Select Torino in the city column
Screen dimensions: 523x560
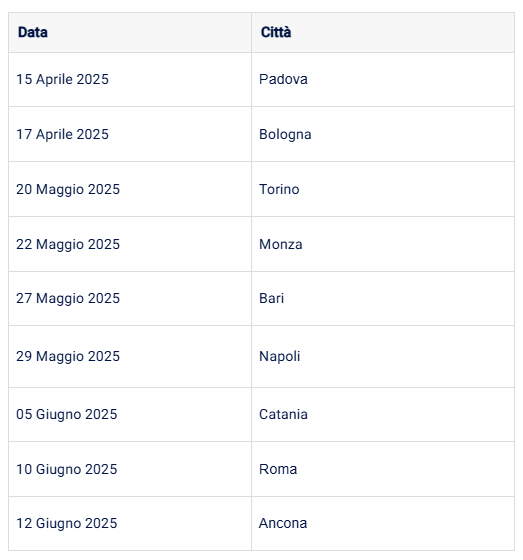tap(279, 189)
